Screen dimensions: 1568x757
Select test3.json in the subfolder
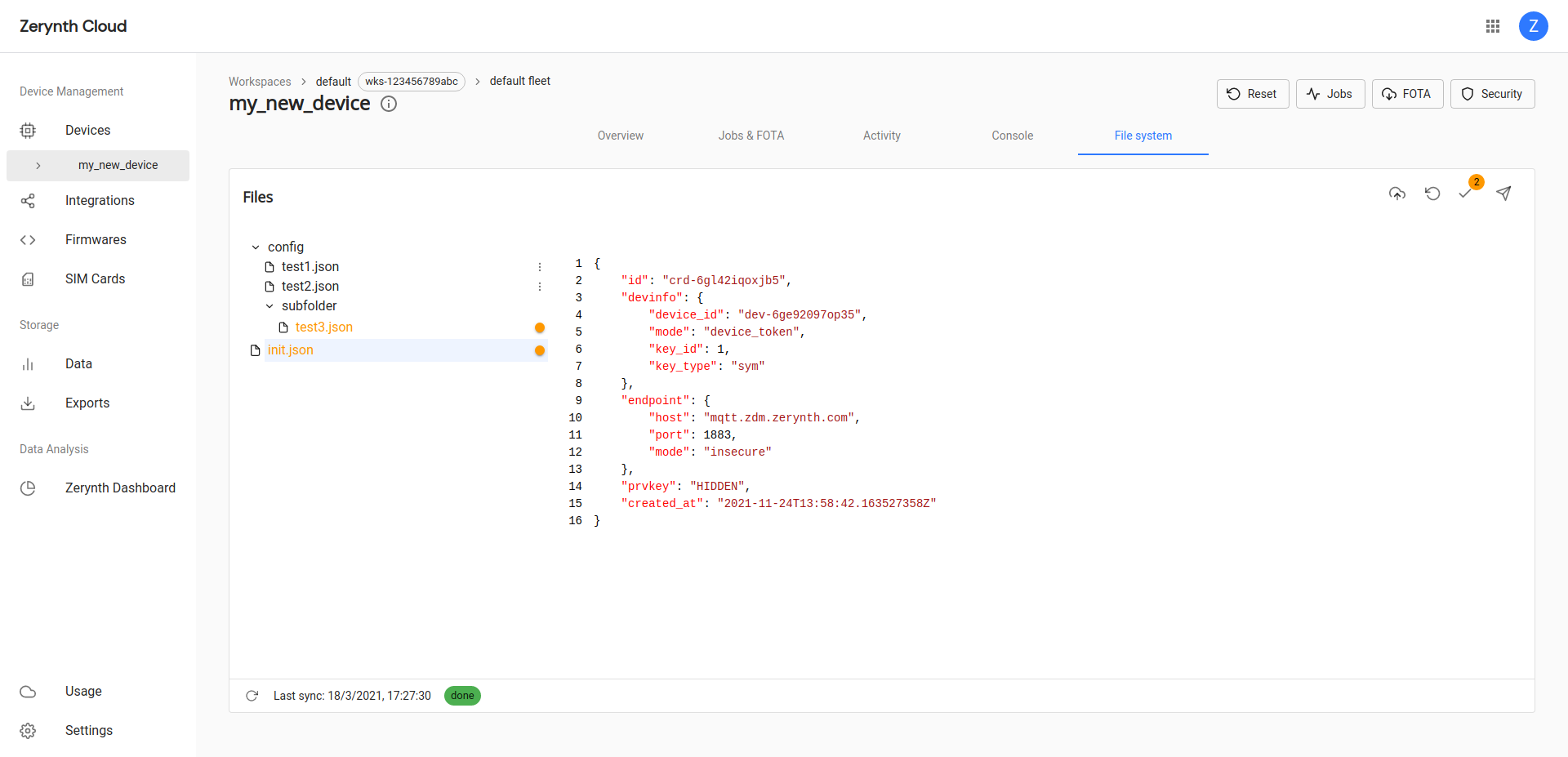click(324, 327)
